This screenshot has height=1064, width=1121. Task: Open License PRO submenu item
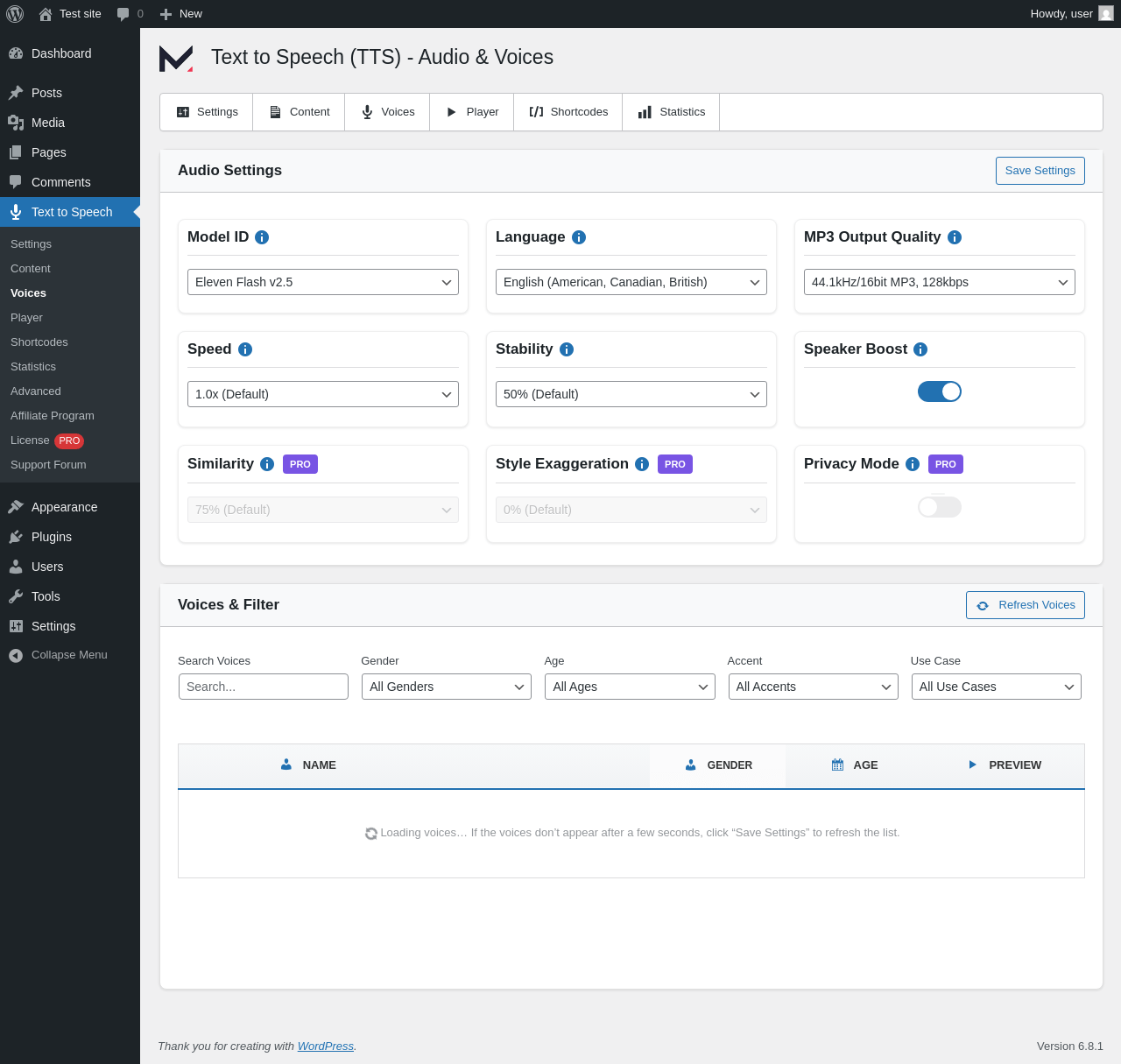click(70, 440)
